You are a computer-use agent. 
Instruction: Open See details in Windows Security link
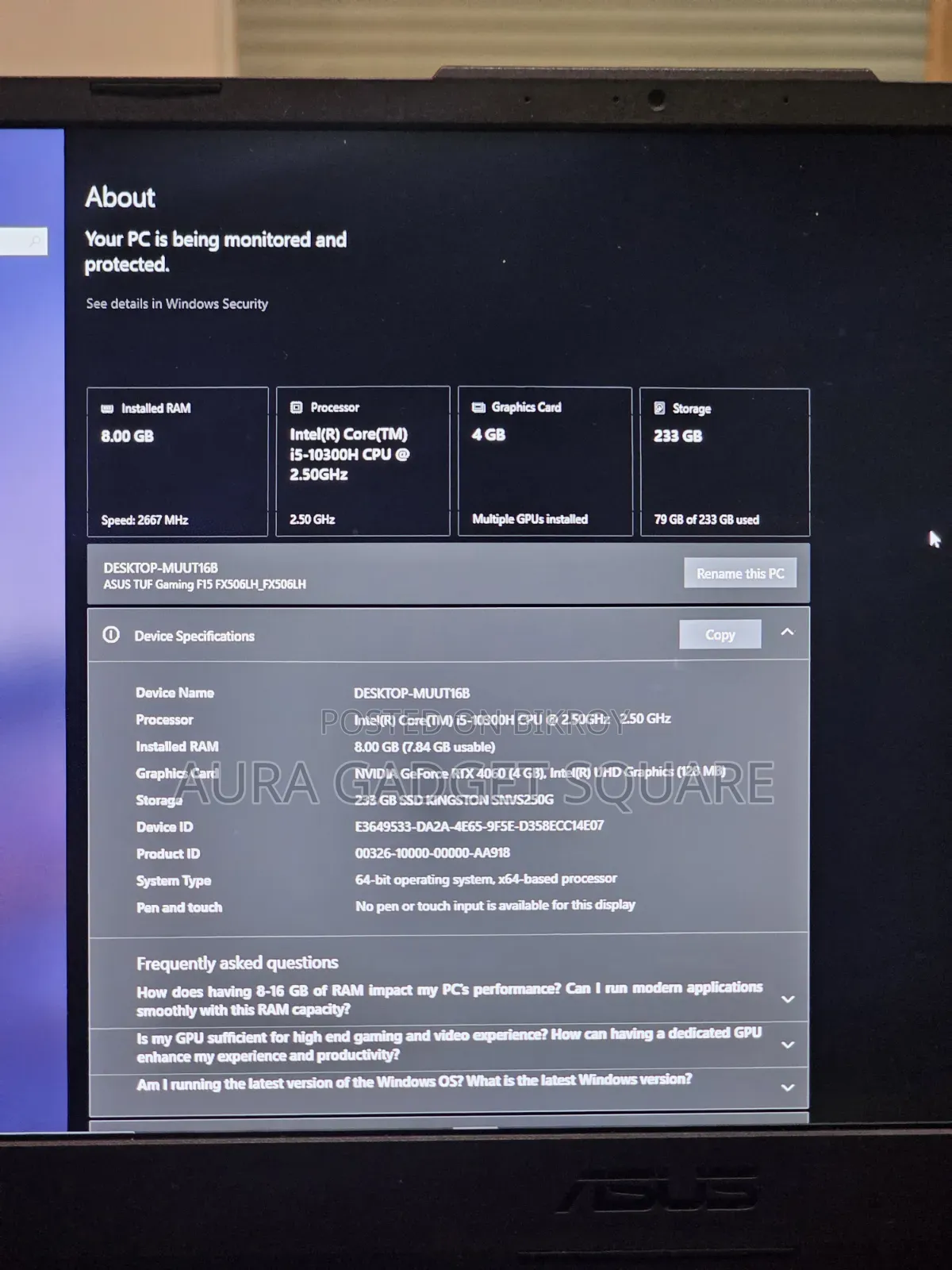tap(177, 304)
